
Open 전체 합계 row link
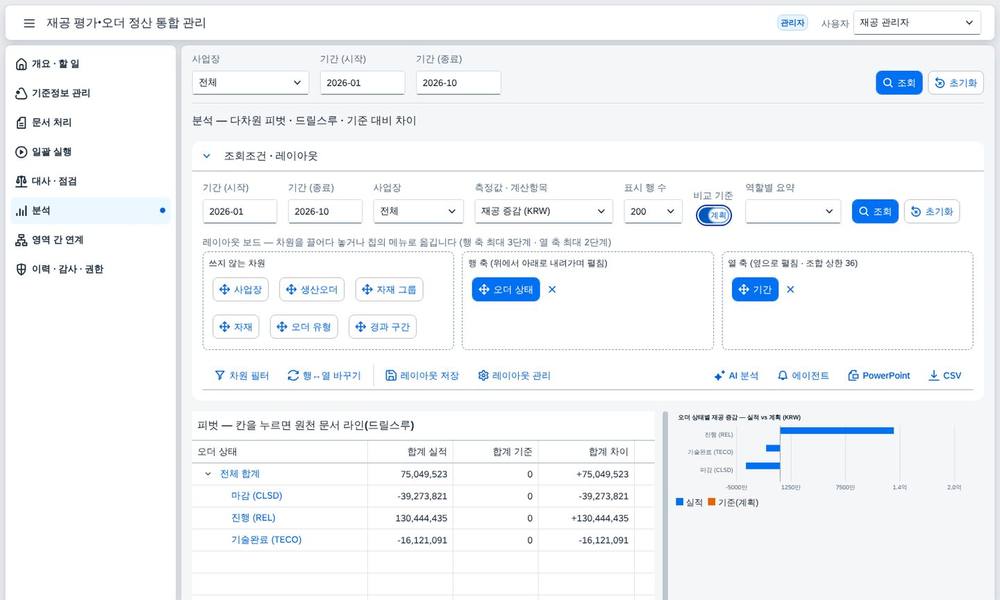(240, 474)
